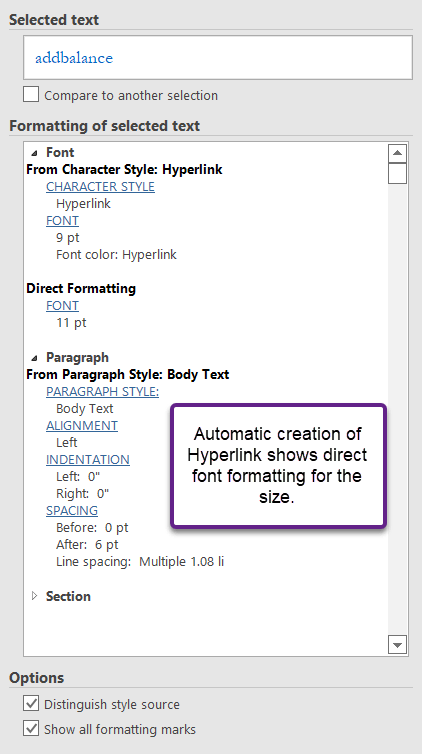Open the CHARACTER STYLE link

(100, 187)
